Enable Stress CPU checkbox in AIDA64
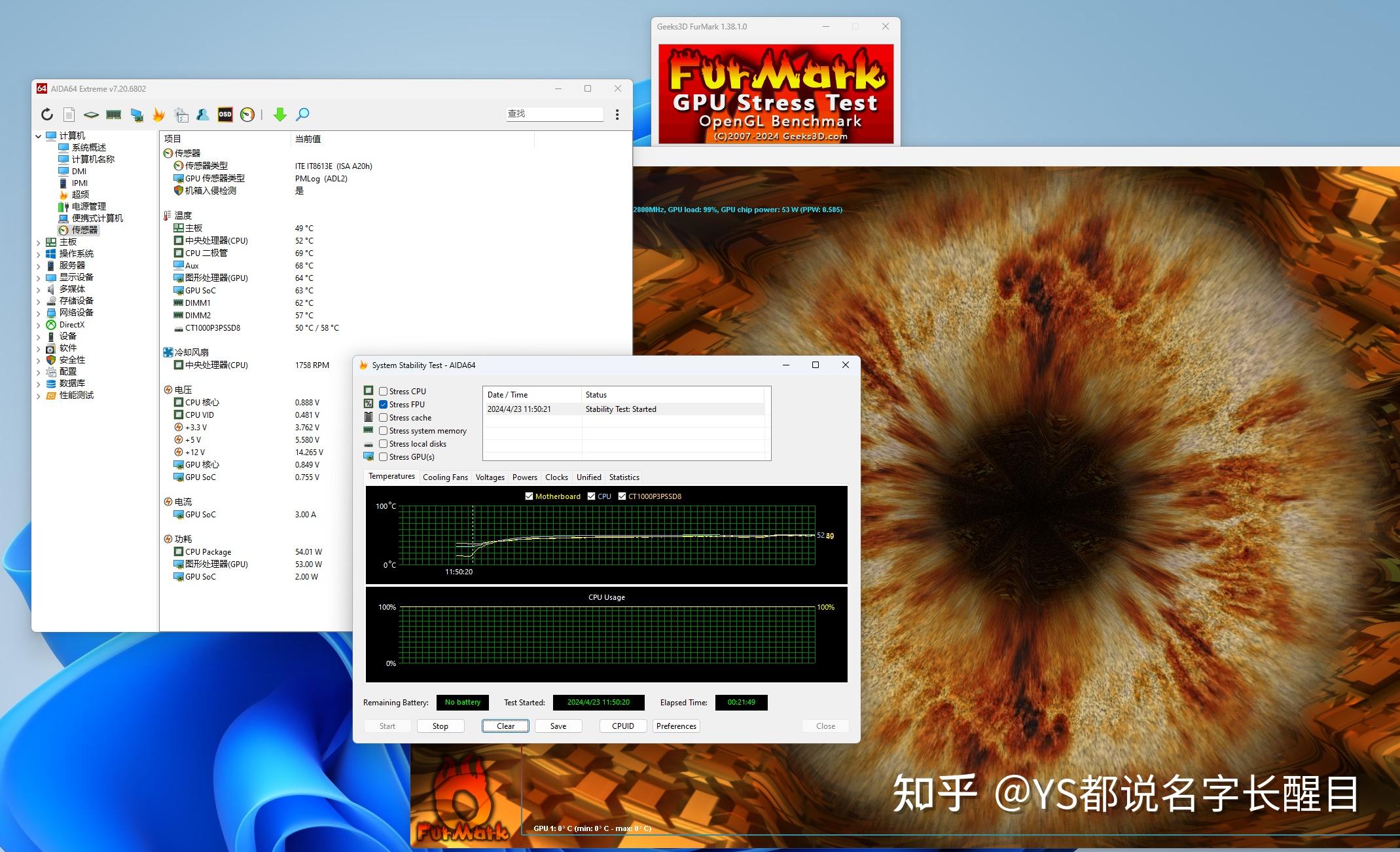Screen dimensions: 1400x852 (383, 391)
